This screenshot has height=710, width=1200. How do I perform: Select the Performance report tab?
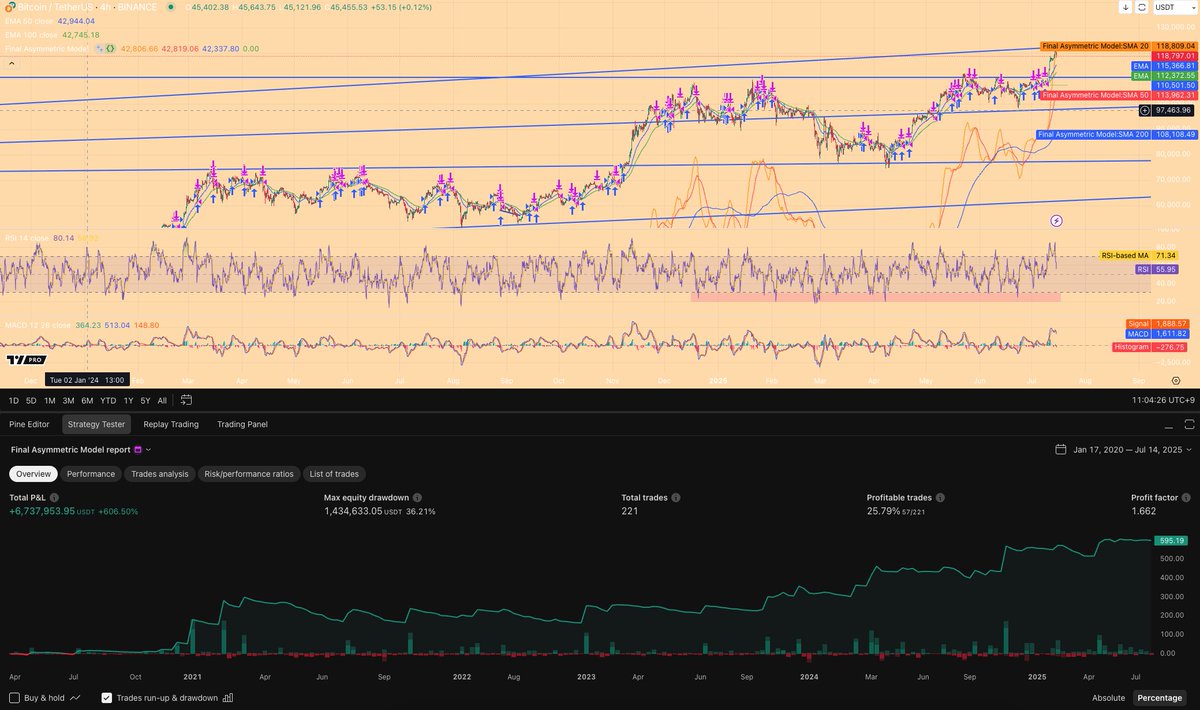91,474
